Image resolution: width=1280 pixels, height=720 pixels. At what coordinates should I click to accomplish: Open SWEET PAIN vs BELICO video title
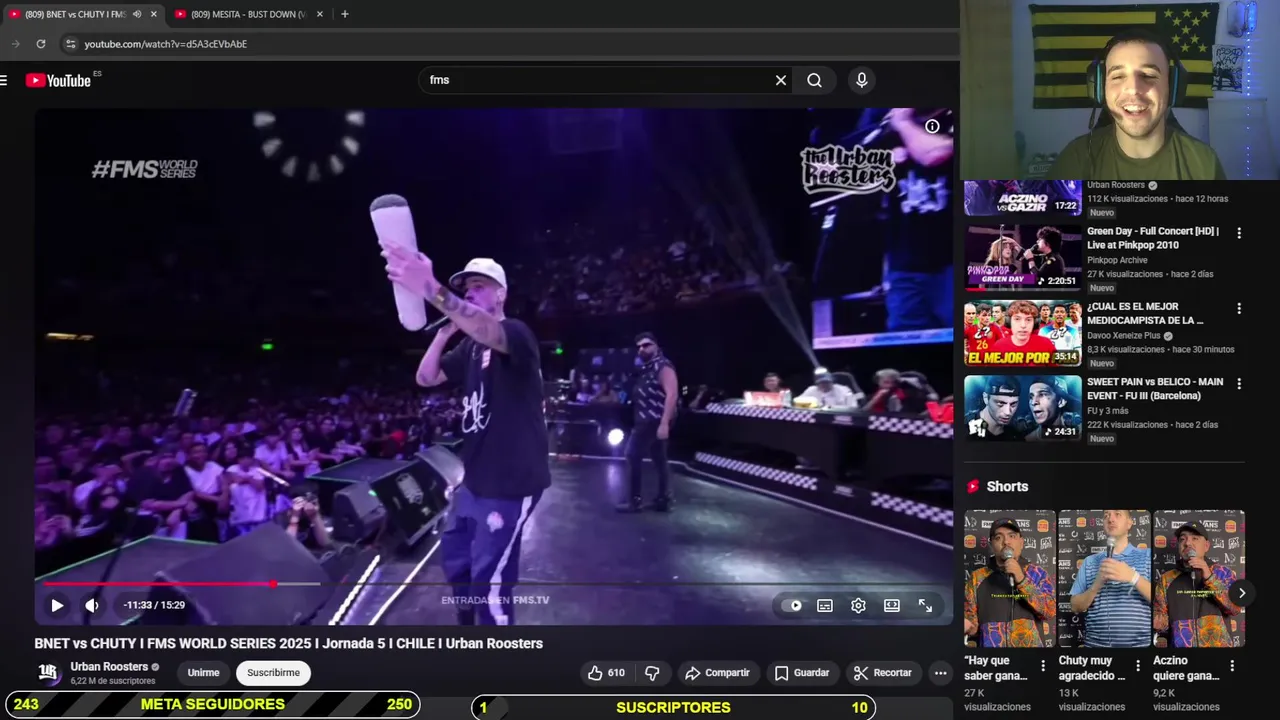pos(1155,389)
